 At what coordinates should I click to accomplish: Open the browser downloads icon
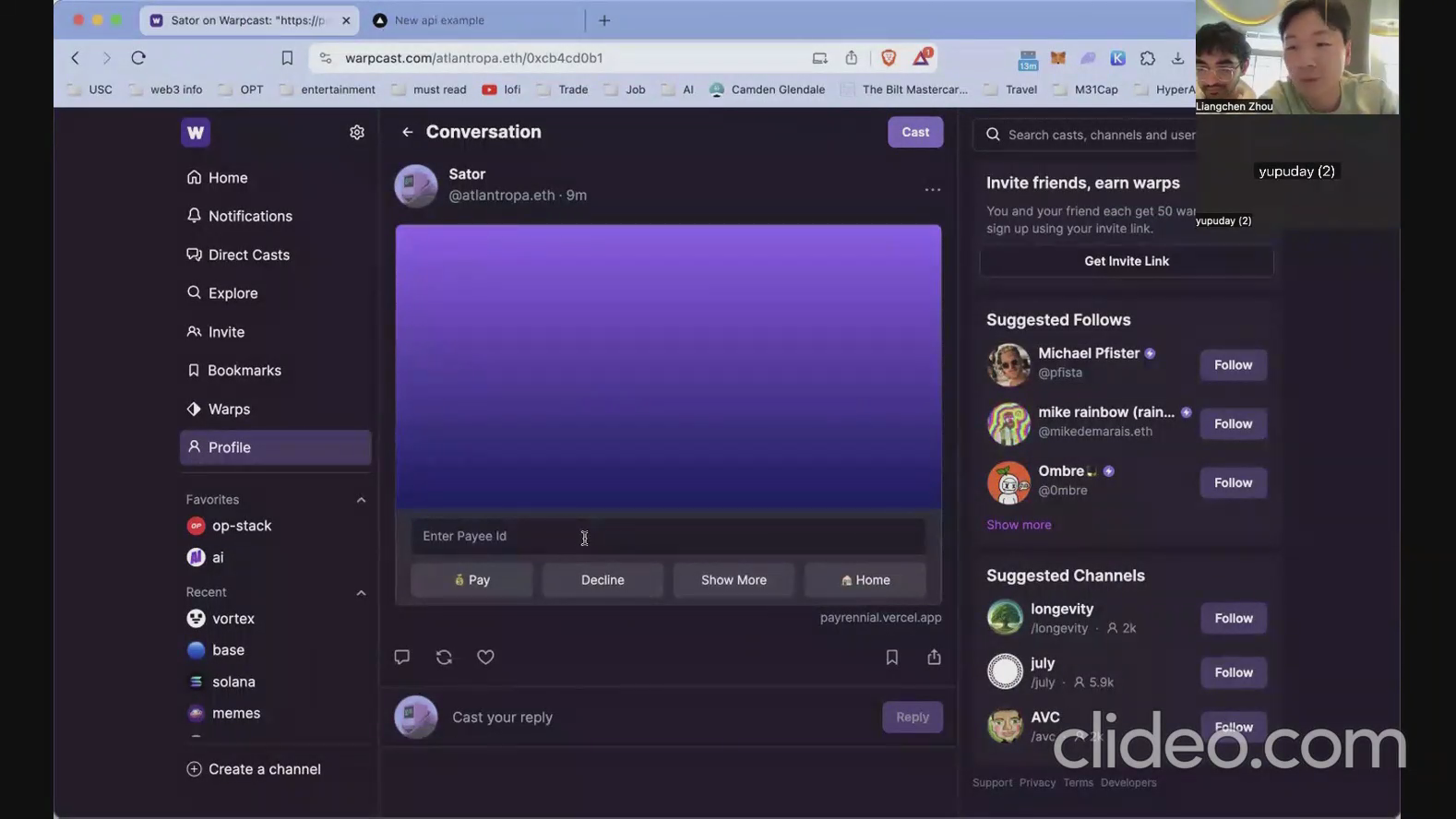click(x=1177, y=58)
